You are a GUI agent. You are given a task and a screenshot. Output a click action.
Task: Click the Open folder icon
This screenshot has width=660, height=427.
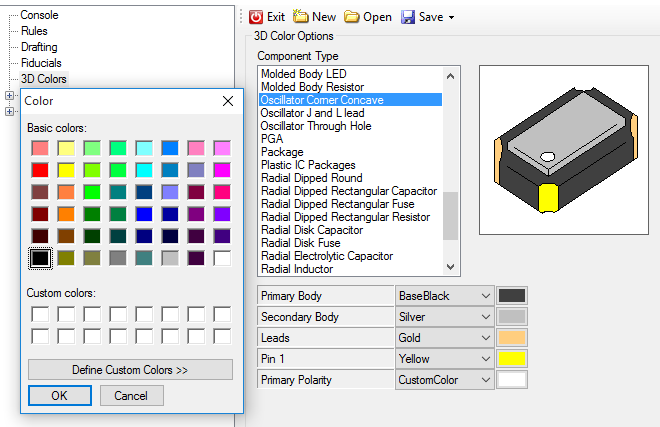point(352,17)
